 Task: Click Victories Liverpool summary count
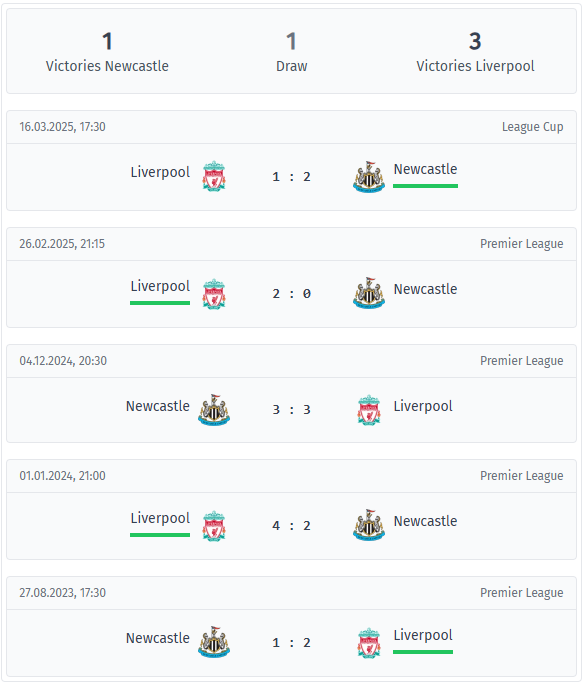[x=475, y=41]
